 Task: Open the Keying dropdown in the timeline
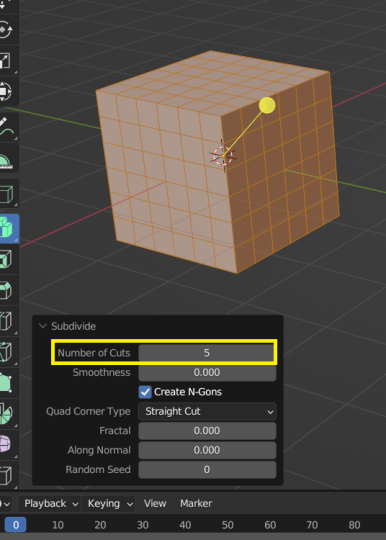109,503
